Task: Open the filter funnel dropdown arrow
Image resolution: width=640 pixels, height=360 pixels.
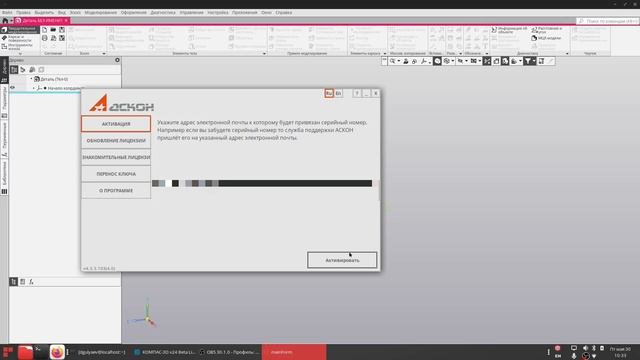Action: 533,61
